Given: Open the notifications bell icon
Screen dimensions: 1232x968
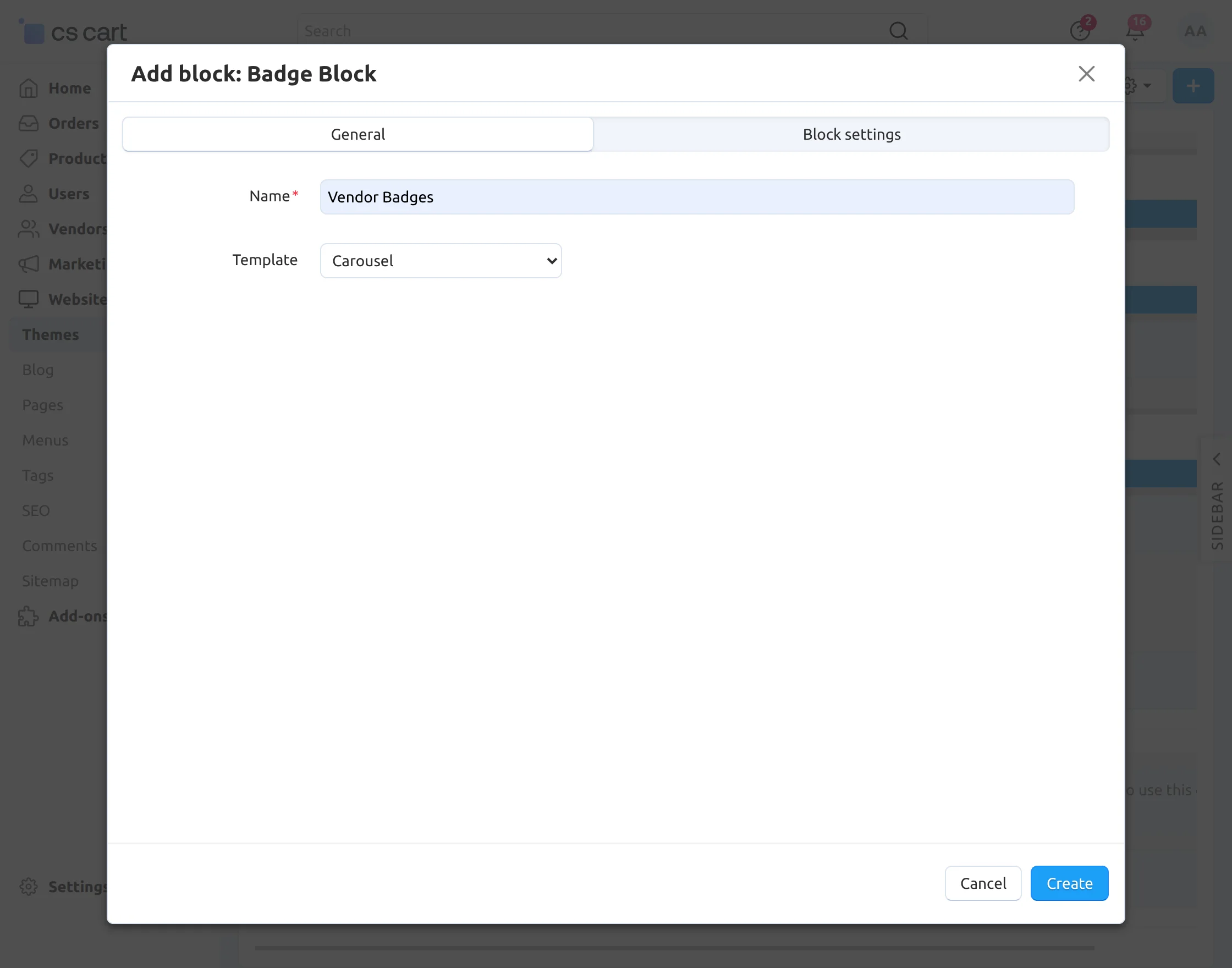Looking at the screenshot, I should pyautogui.click(x=1135, y=31).
